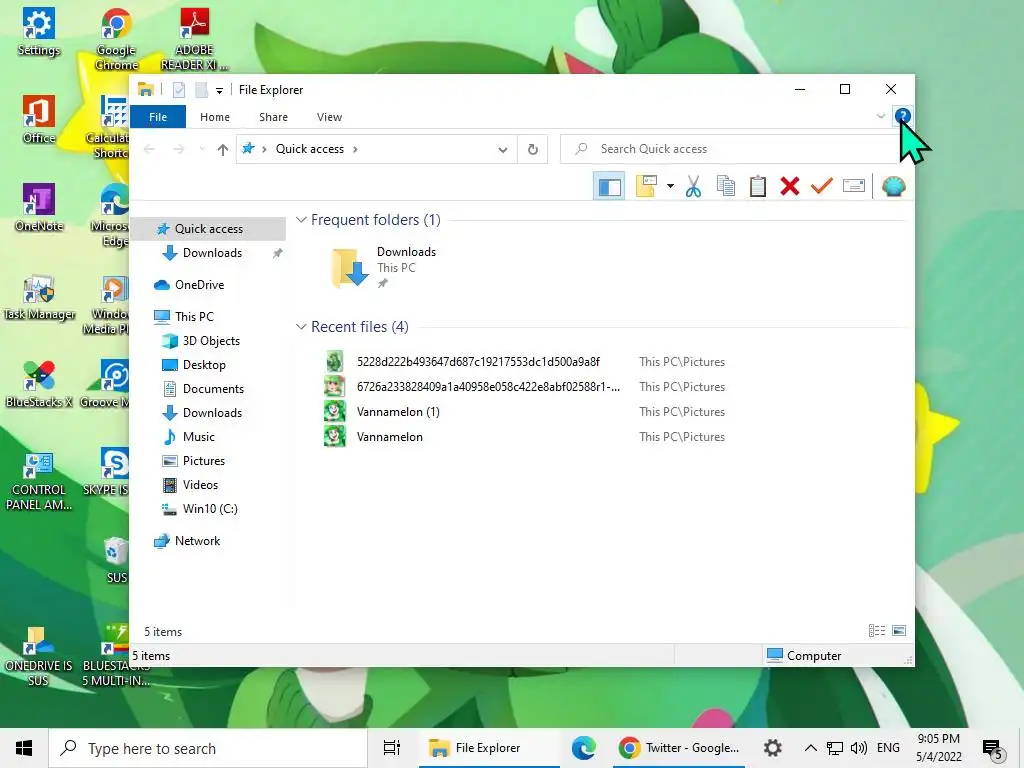The height and width of the screenshot is (768, 1024).
Task: Switch to Twitter Google Chrome taskbar window
Action: point(679,748)
